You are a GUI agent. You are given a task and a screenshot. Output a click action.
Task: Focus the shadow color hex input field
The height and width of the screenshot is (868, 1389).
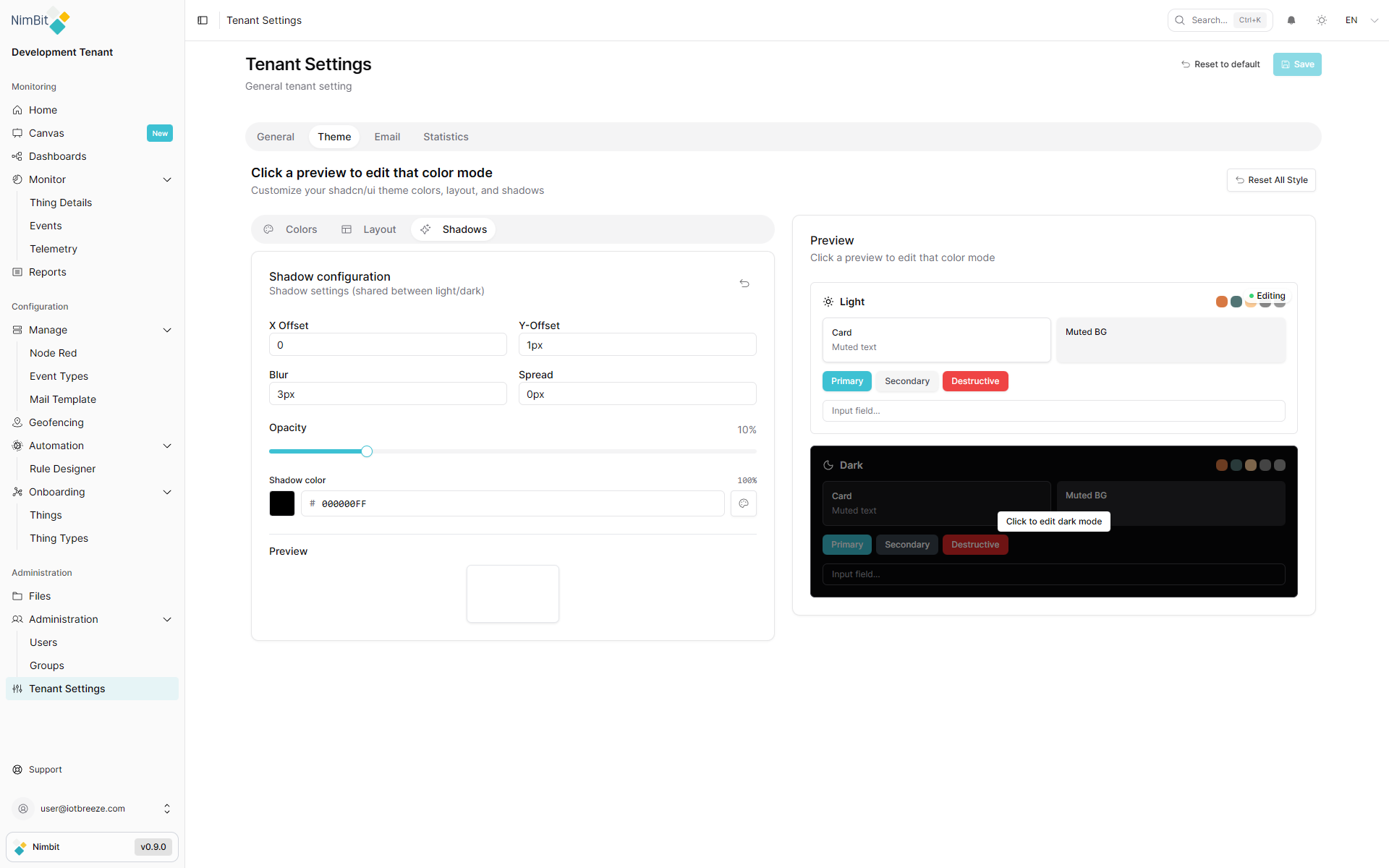click(514, 503)
